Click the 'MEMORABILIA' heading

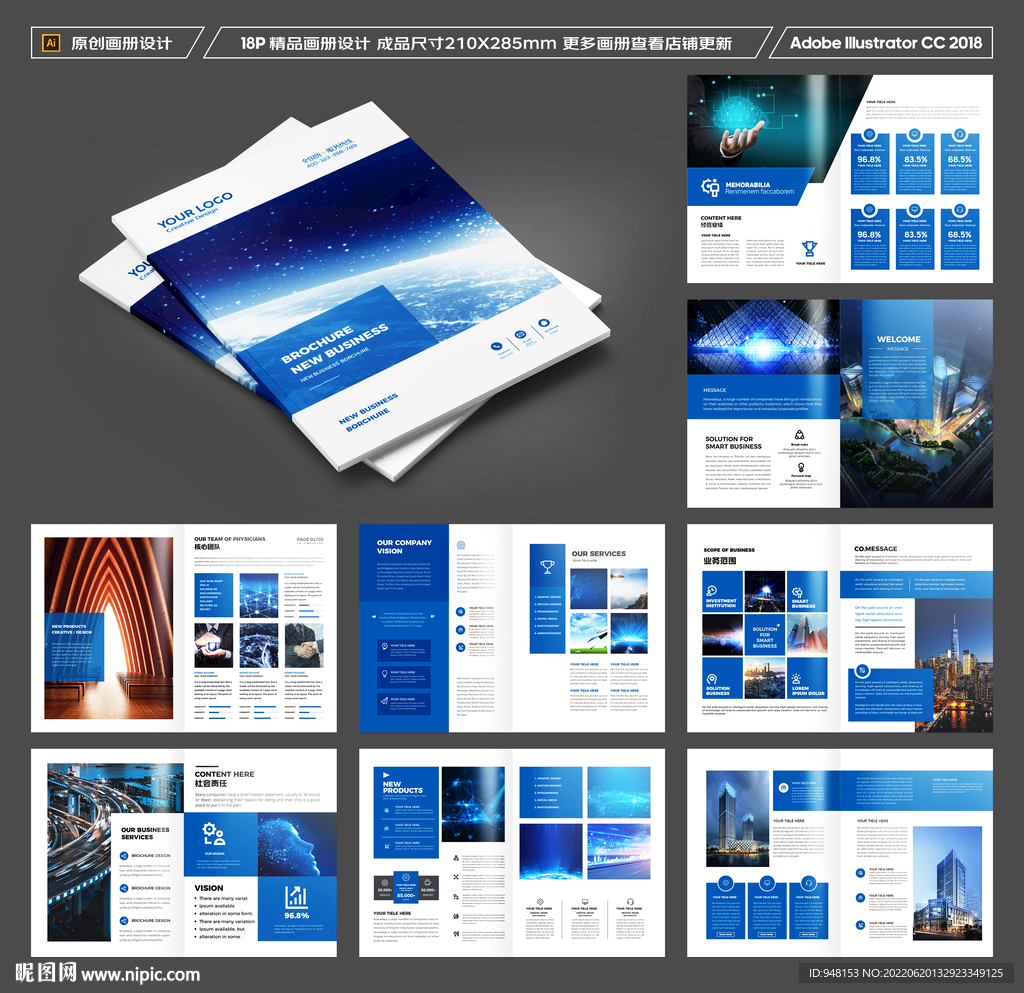[x=747, y=185]
